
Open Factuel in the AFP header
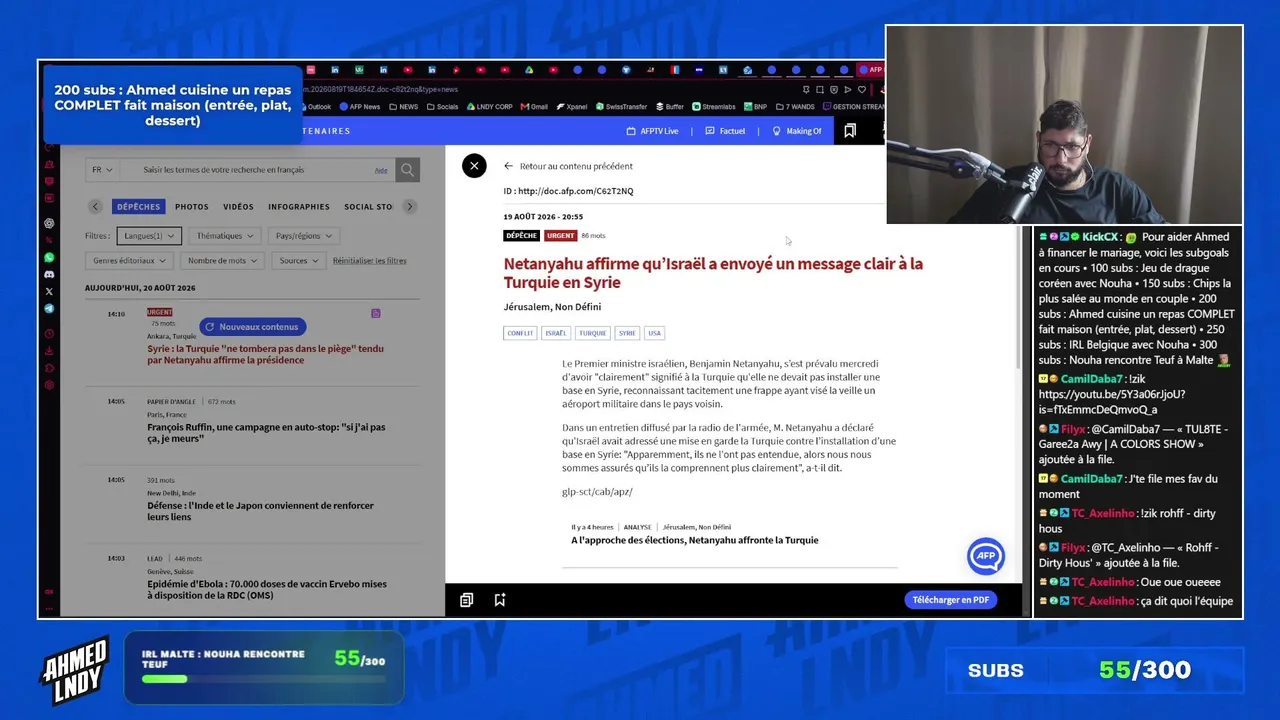tap(725, 131)
